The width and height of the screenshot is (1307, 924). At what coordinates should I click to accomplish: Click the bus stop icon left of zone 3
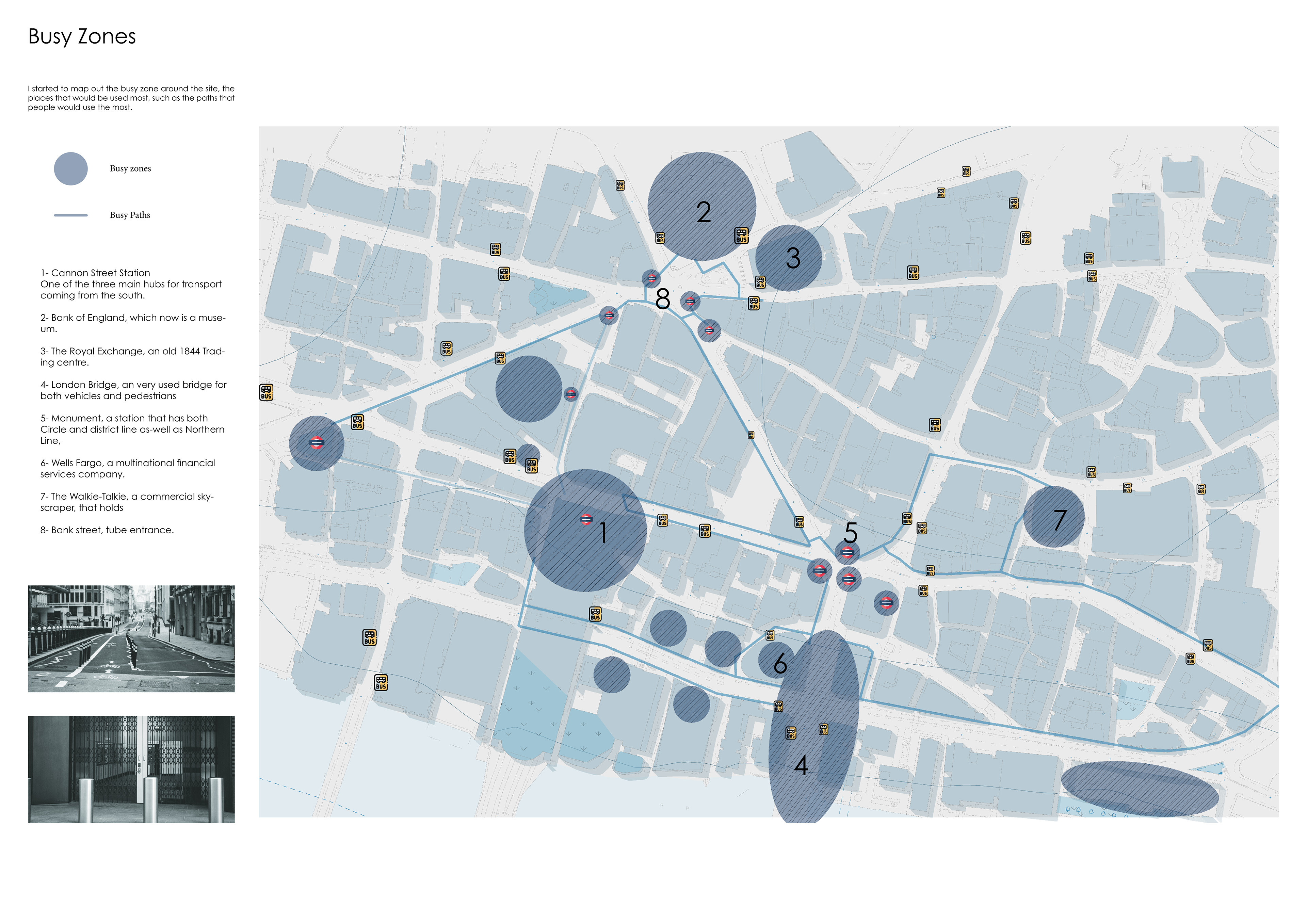[x=760, y=282]
